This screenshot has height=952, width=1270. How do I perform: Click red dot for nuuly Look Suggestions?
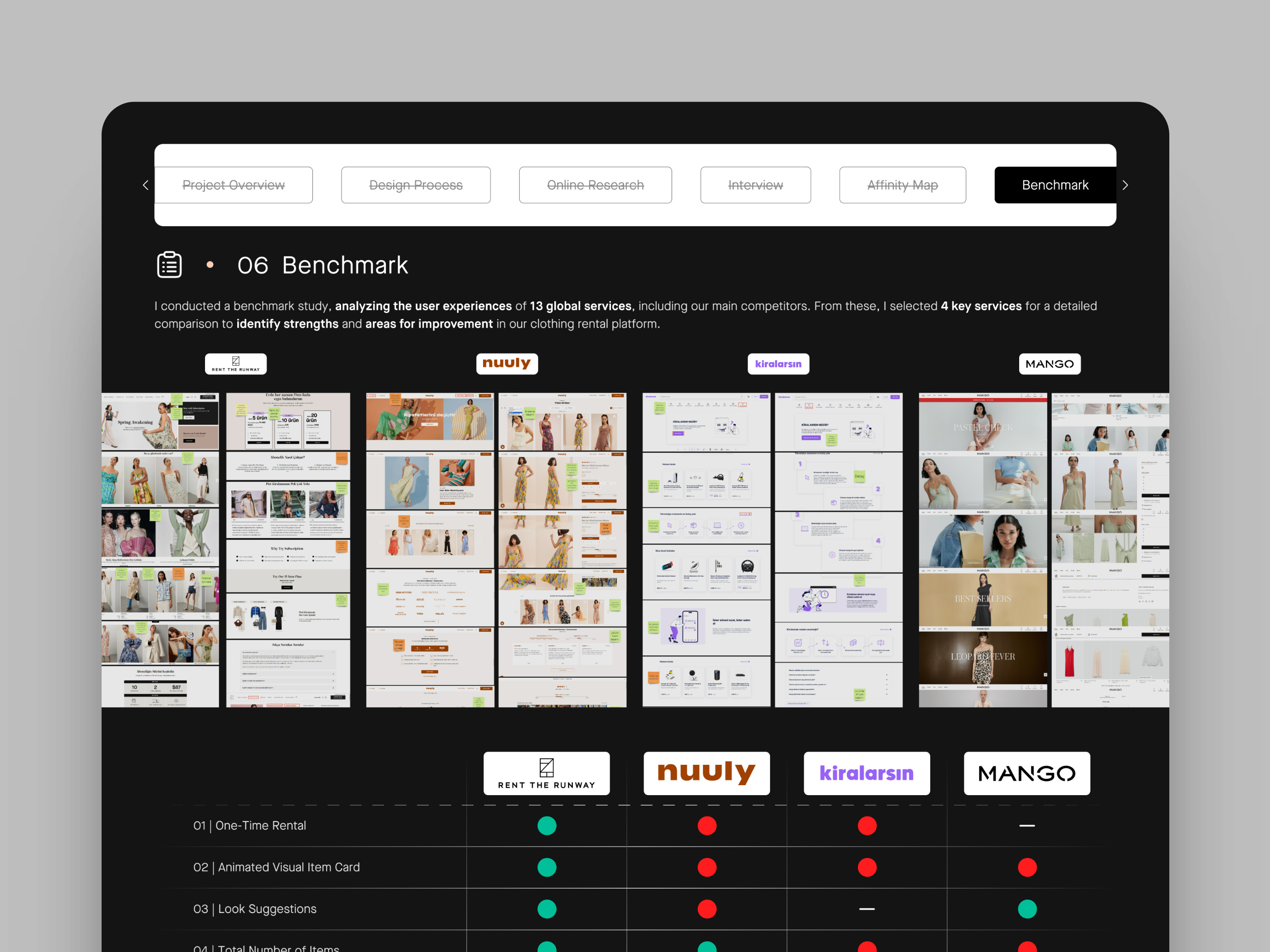(707, 909)
